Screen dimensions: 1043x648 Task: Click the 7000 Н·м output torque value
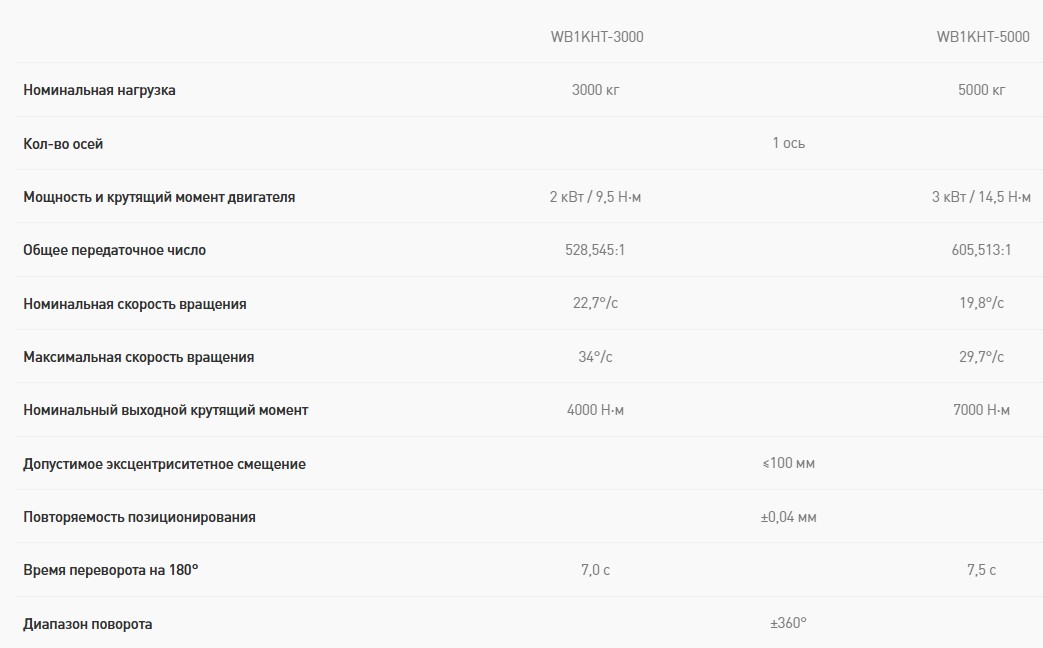[981, 410]
